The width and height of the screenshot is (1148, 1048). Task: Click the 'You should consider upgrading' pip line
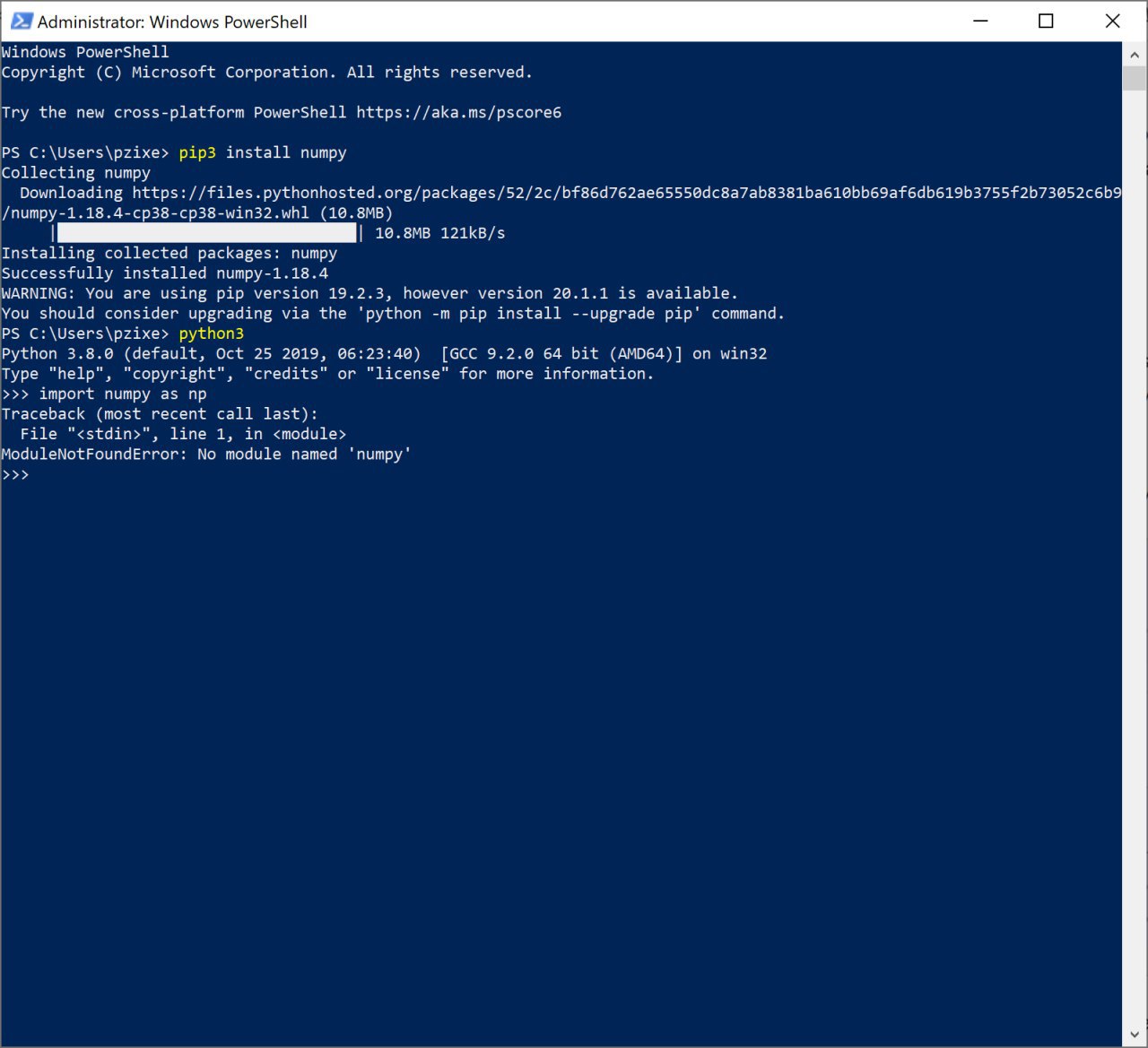pos(393,314)
